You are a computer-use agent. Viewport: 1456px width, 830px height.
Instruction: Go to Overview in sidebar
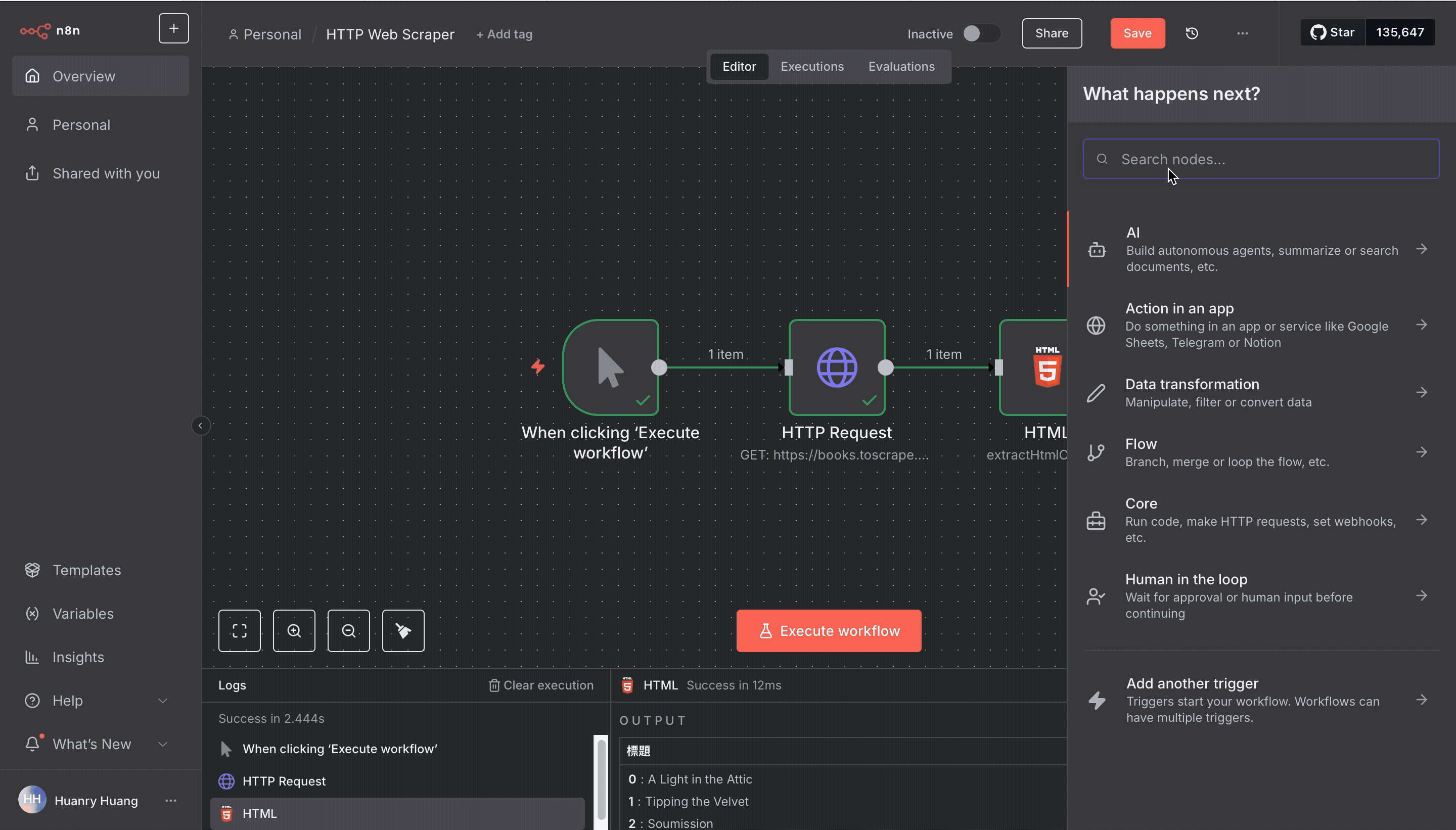tap(100, 76)
